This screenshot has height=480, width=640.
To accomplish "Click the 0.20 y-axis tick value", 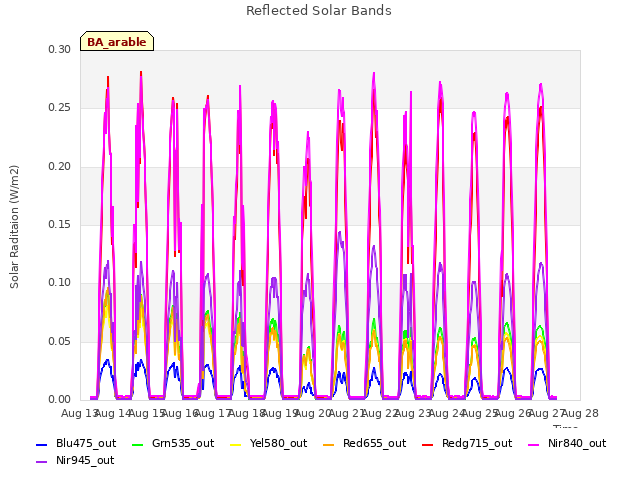I will pyautogui.click(x=60, y=166).
